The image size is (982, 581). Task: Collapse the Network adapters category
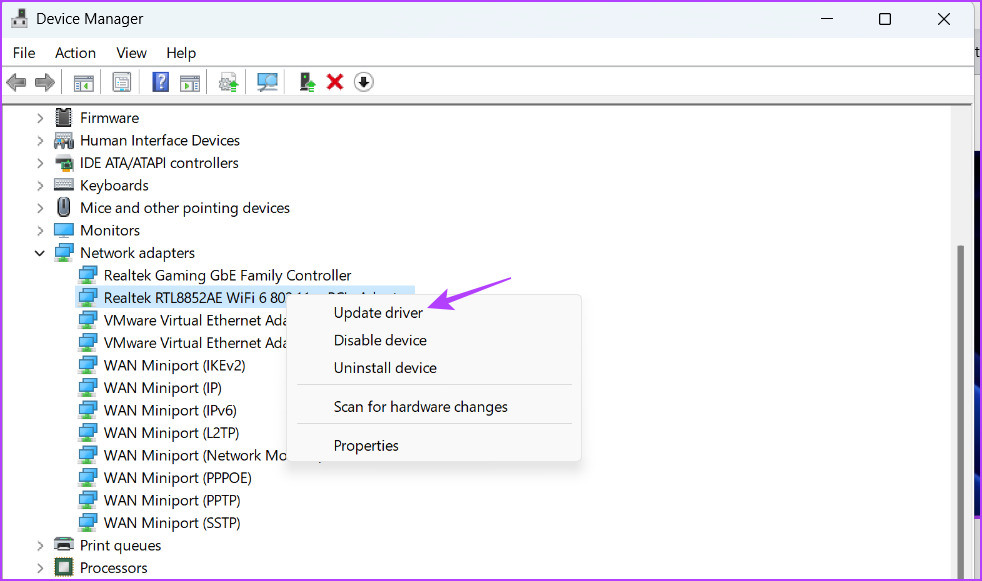pyautogui.click(x=39, y=253)
